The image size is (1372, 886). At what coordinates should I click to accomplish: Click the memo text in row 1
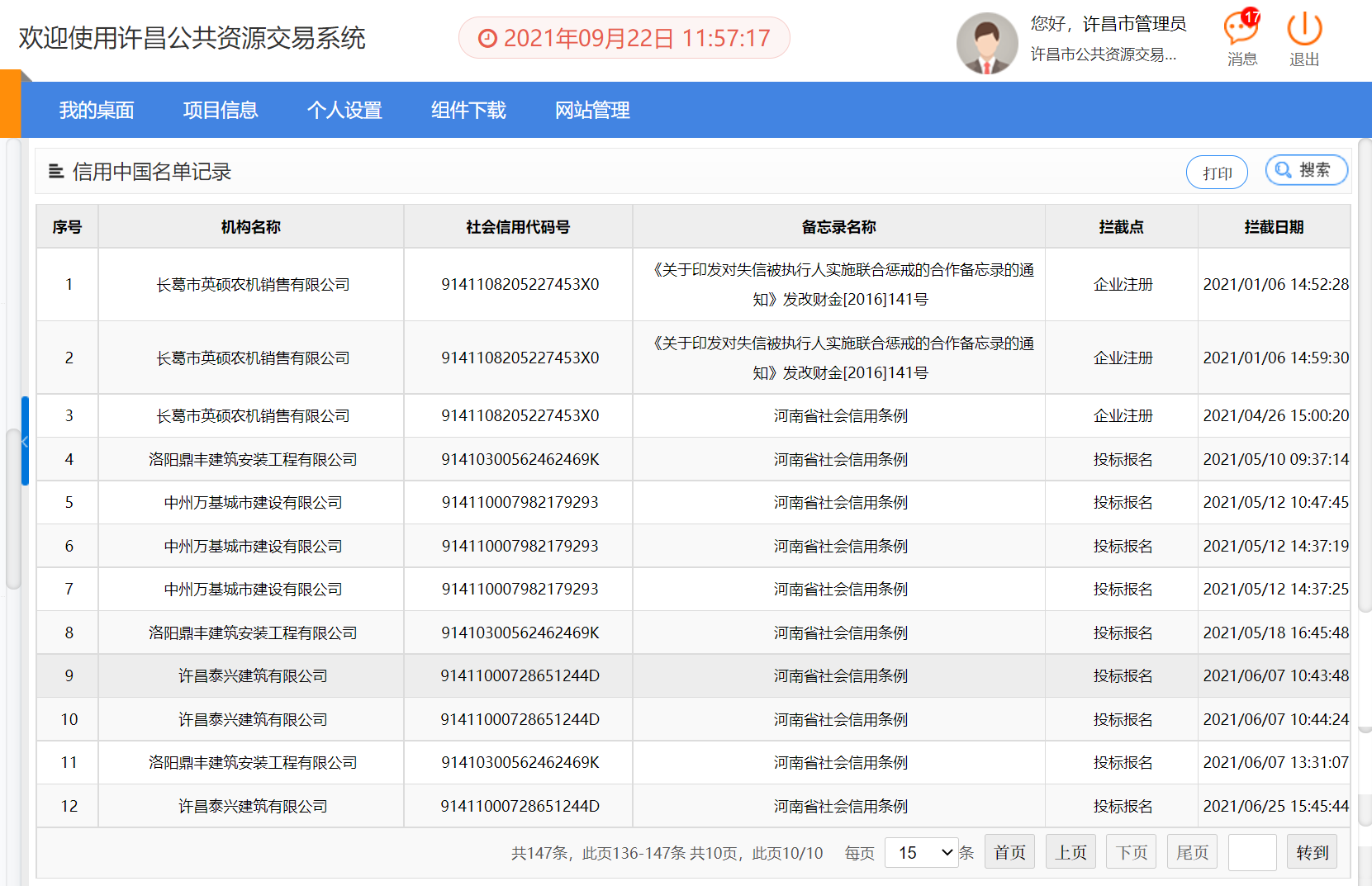(x=840, y=284)
